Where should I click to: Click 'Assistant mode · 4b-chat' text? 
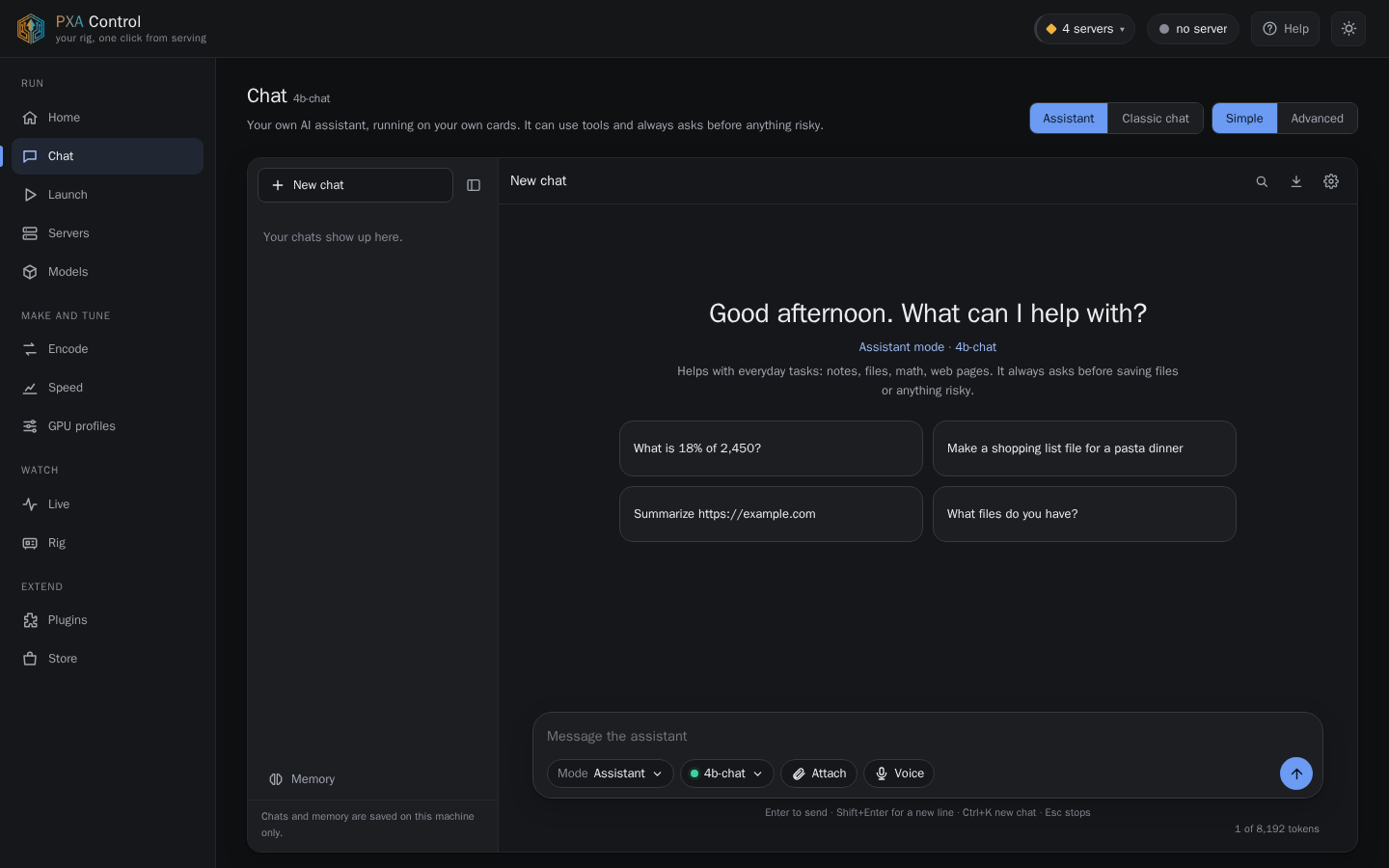[928, 347]
